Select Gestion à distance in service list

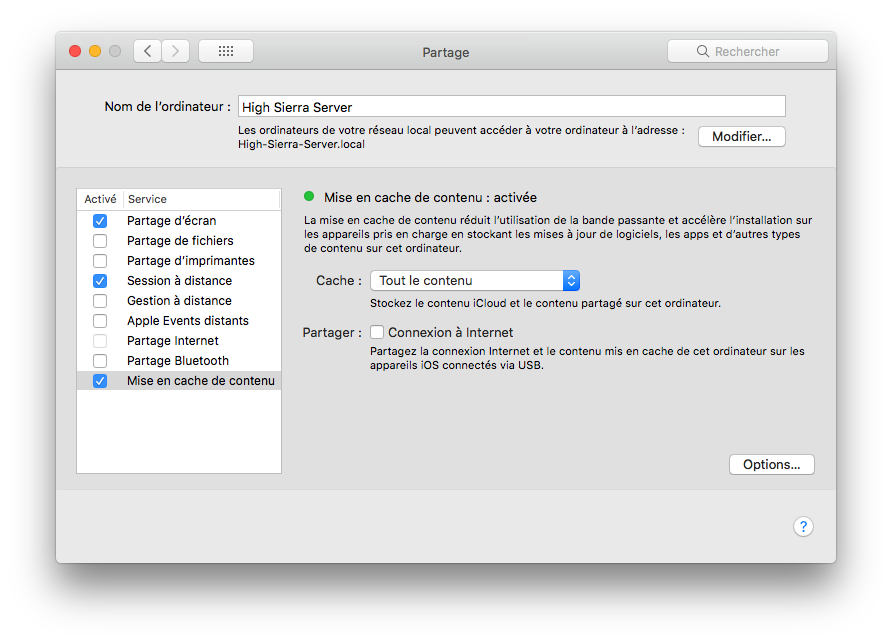[179, 301]
